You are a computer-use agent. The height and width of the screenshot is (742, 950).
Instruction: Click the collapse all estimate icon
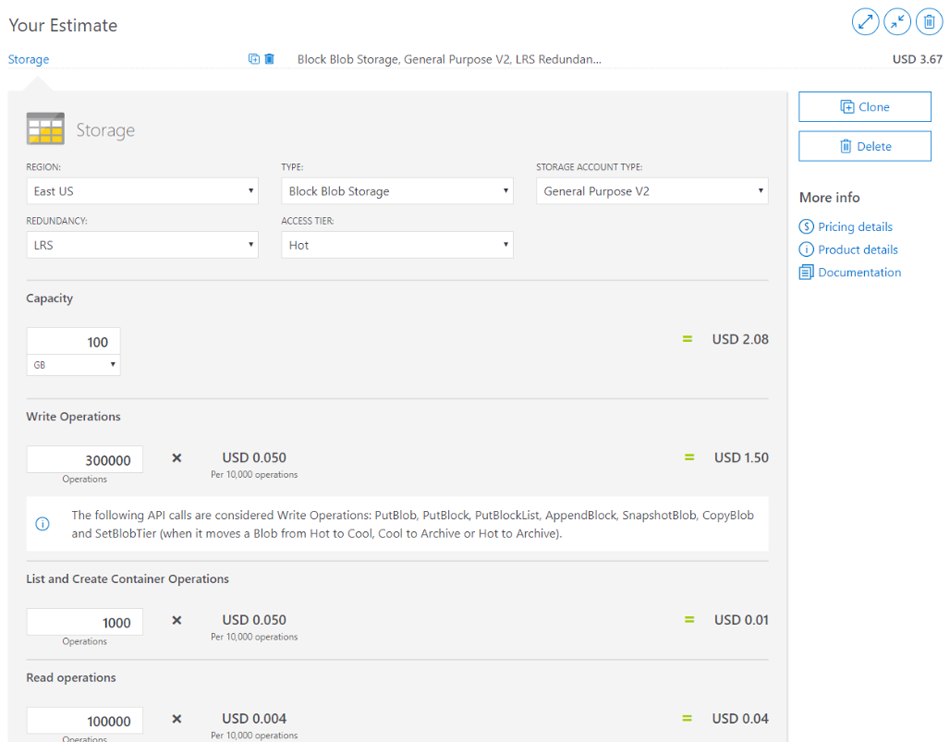click(x=897, y=22)
